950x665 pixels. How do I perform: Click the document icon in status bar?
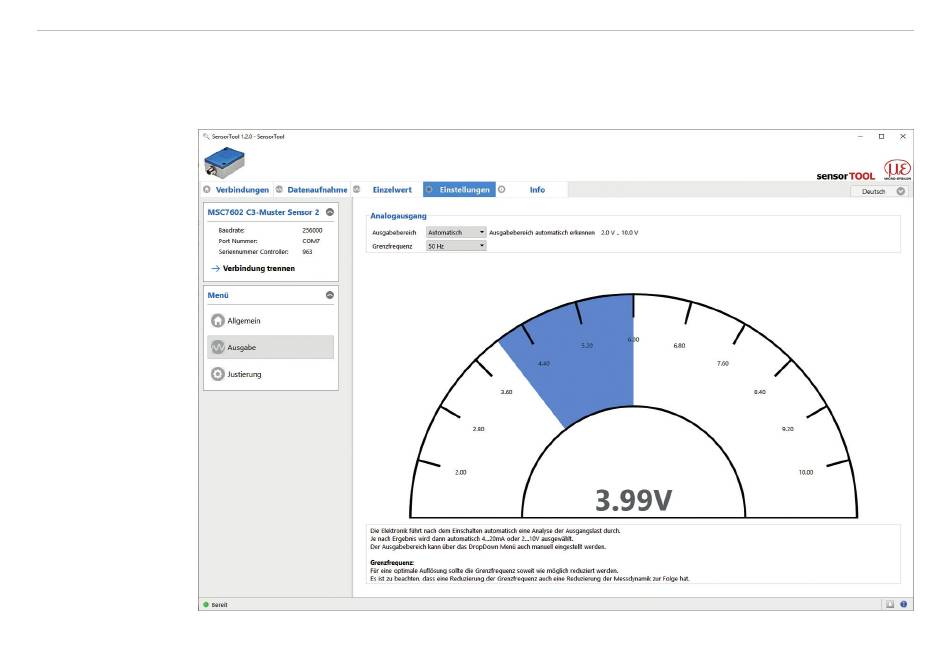[x=890, y=604]
